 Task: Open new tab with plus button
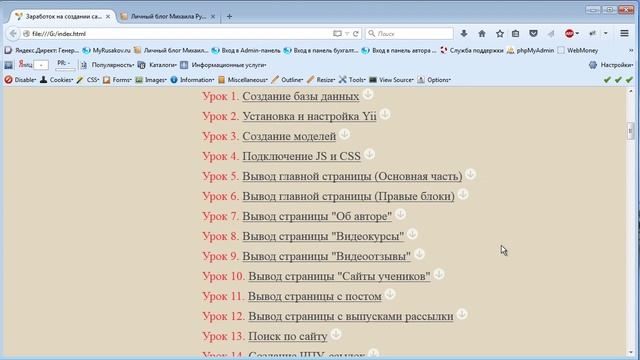(229, 17)
